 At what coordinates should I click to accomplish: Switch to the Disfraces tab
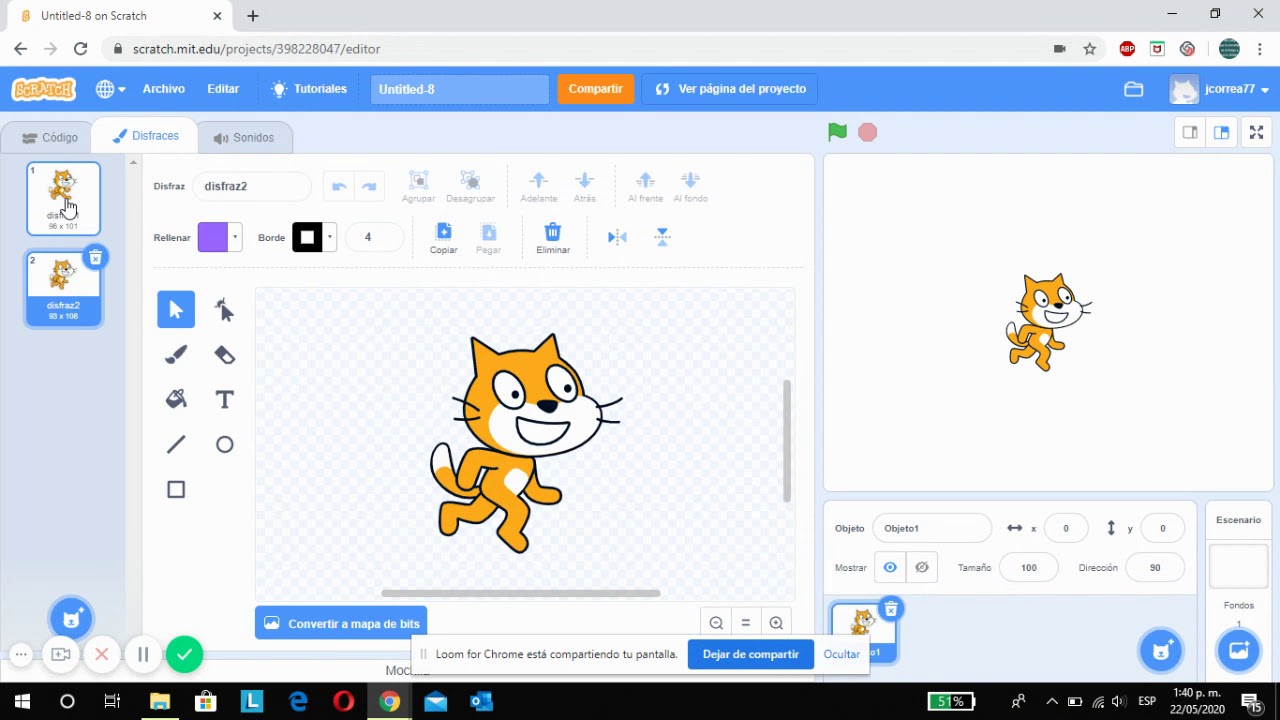click(x=145, y=136)
